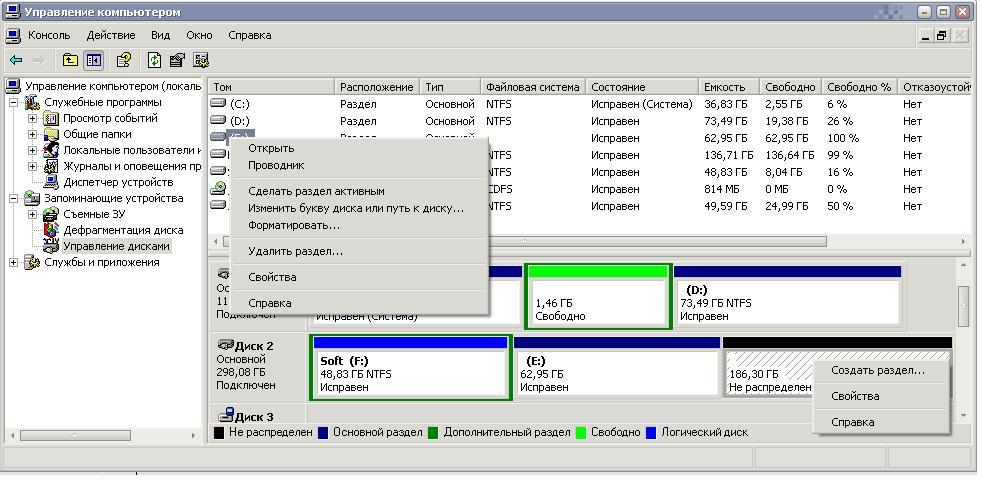
Task: Collapse the Запоминающие устройства node
Action: [14, 199]
